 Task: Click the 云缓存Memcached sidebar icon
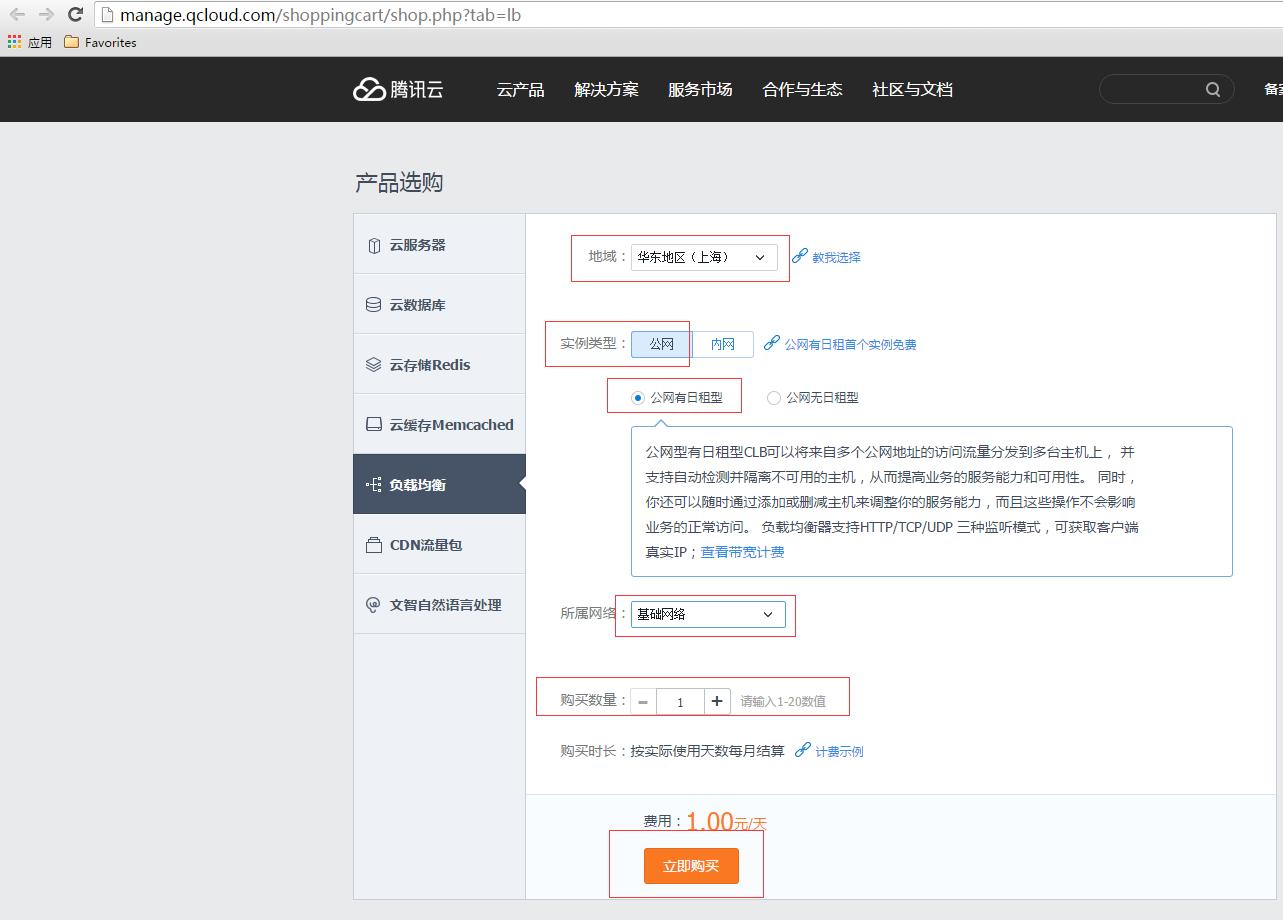coord(374,425)
